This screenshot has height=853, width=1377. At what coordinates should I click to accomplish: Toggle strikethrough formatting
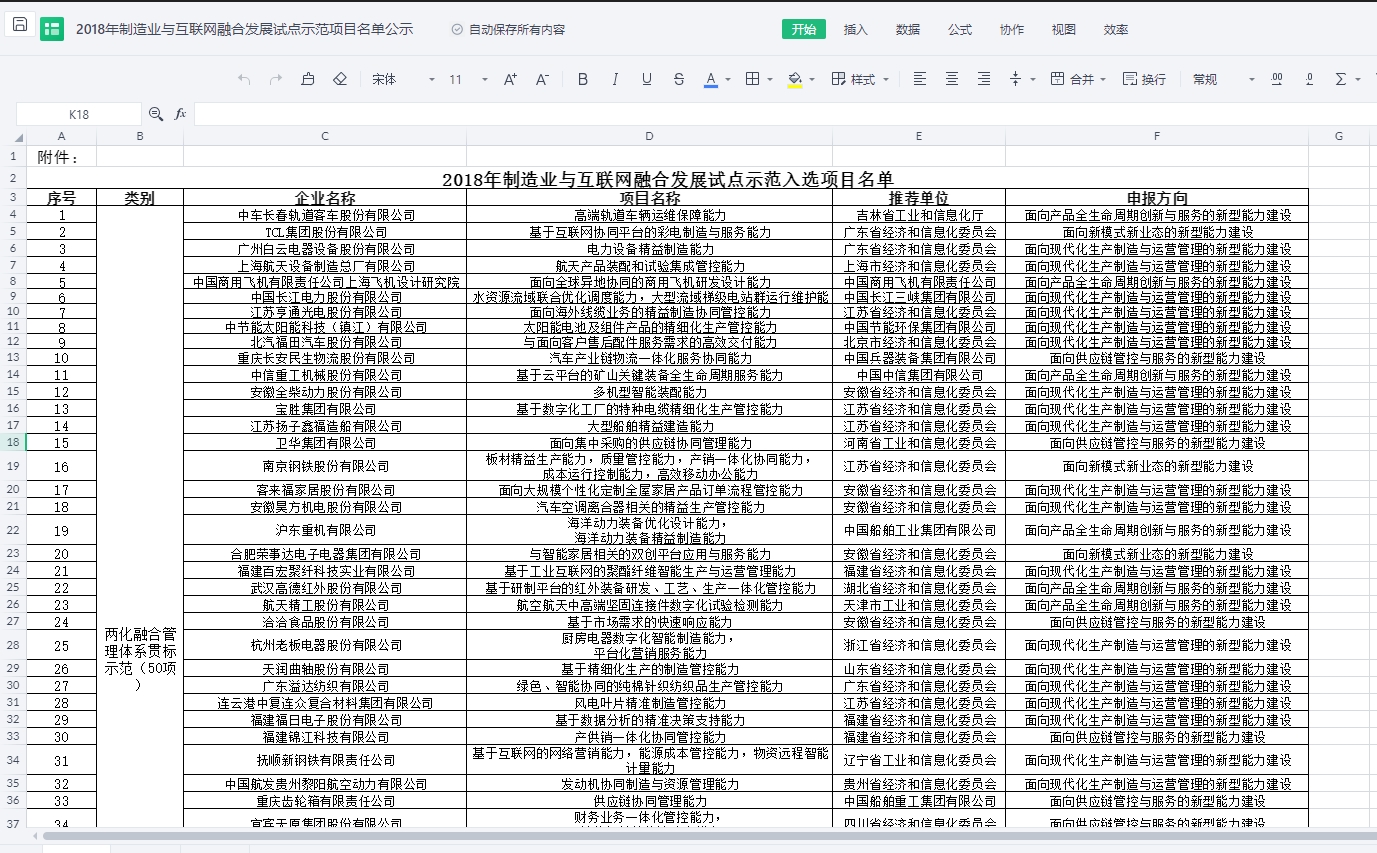679,79
